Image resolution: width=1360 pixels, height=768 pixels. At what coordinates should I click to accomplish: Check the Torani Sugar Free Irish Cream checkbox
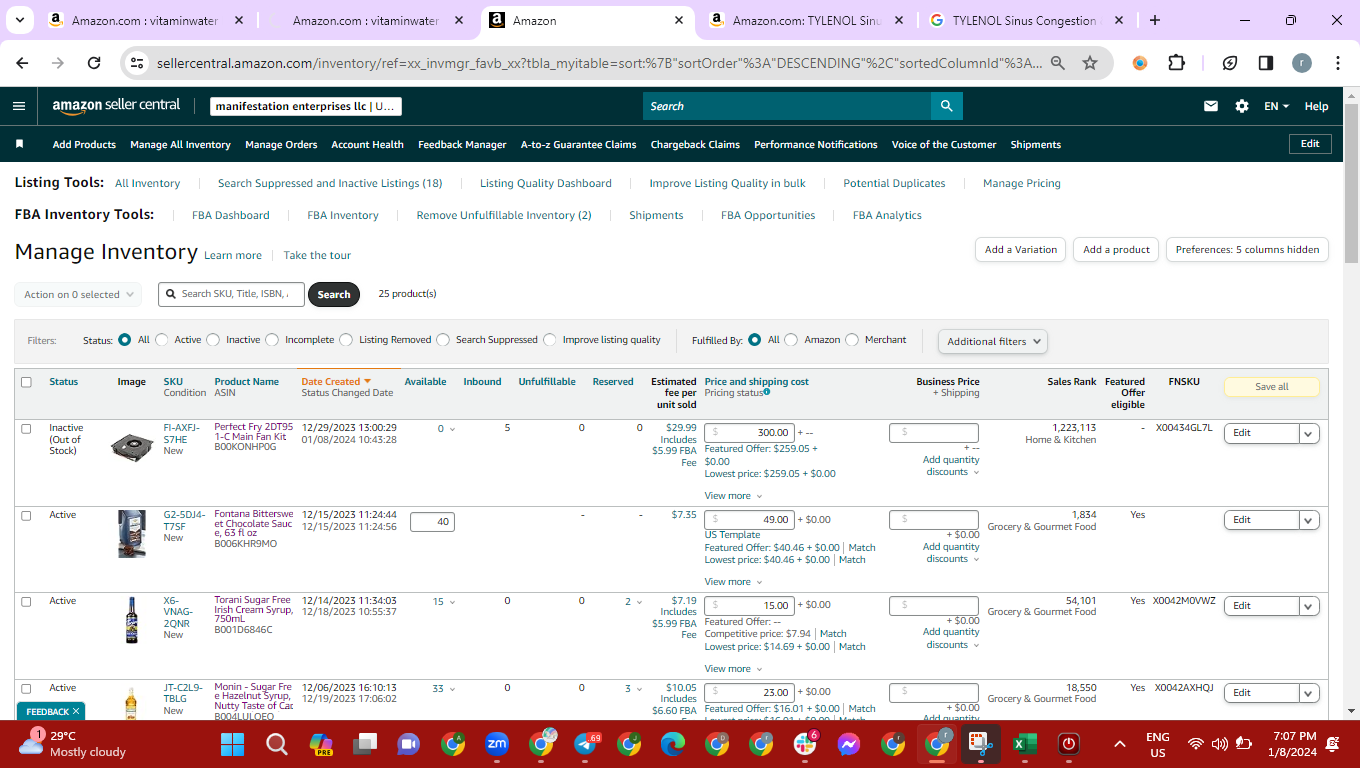pyautogui.click(x=26, y=601)
